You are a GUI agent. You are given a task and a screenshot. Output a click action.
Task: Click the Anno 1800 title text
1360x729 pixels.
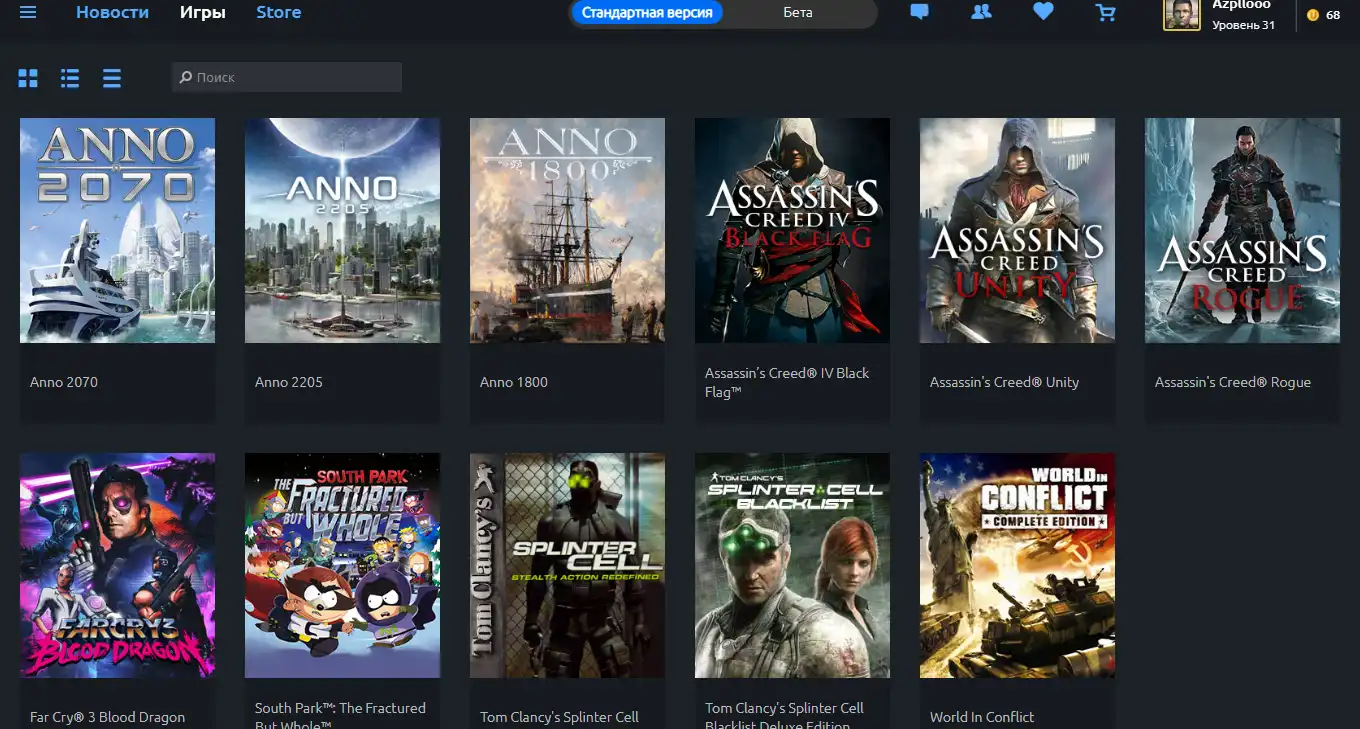(x=514, y=382)
